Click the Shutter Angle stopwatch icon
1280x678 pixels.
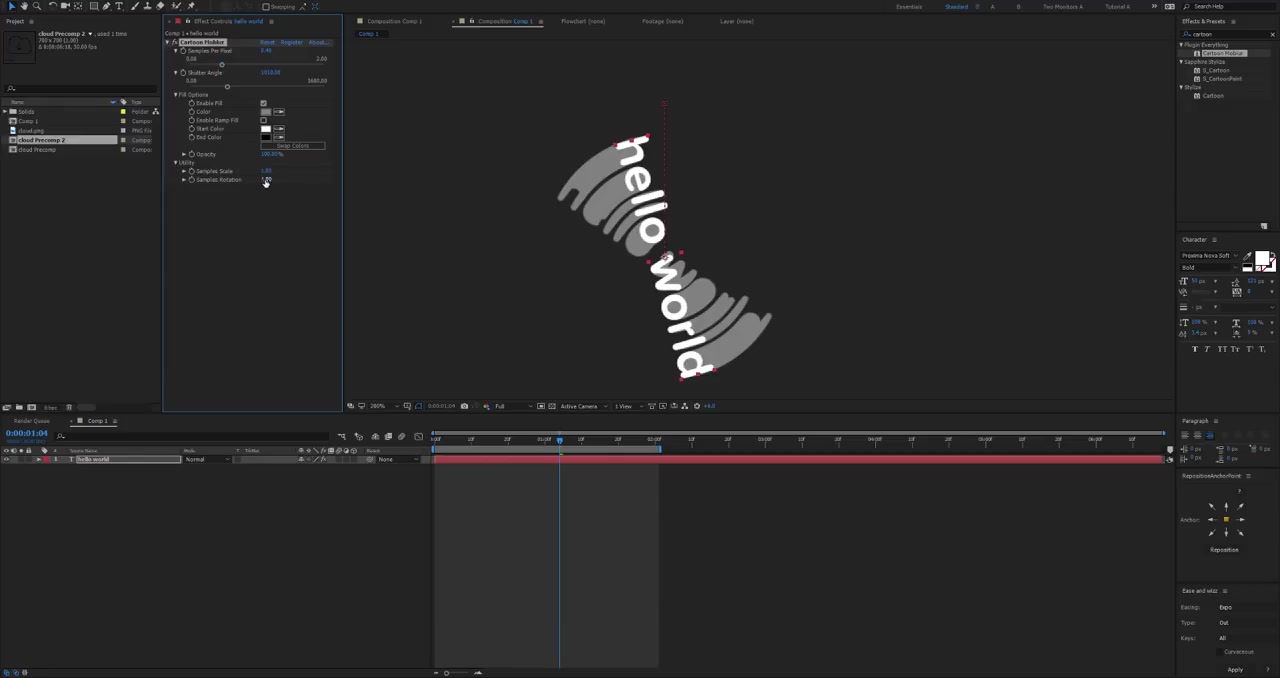click(183, 72)
